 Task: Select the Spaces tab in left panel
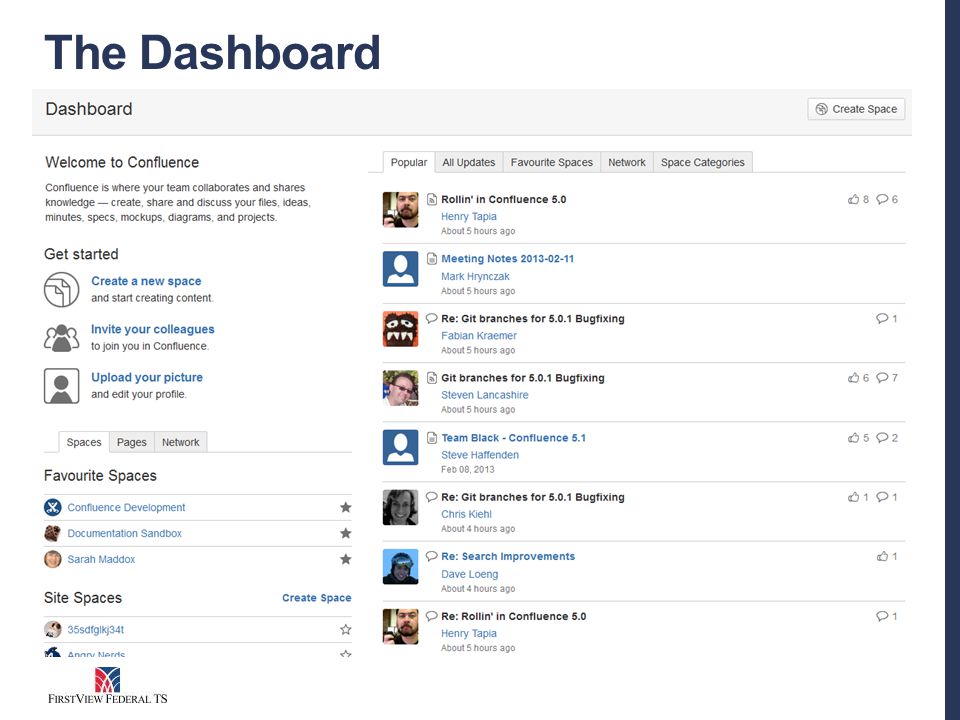tap(84, 442)
